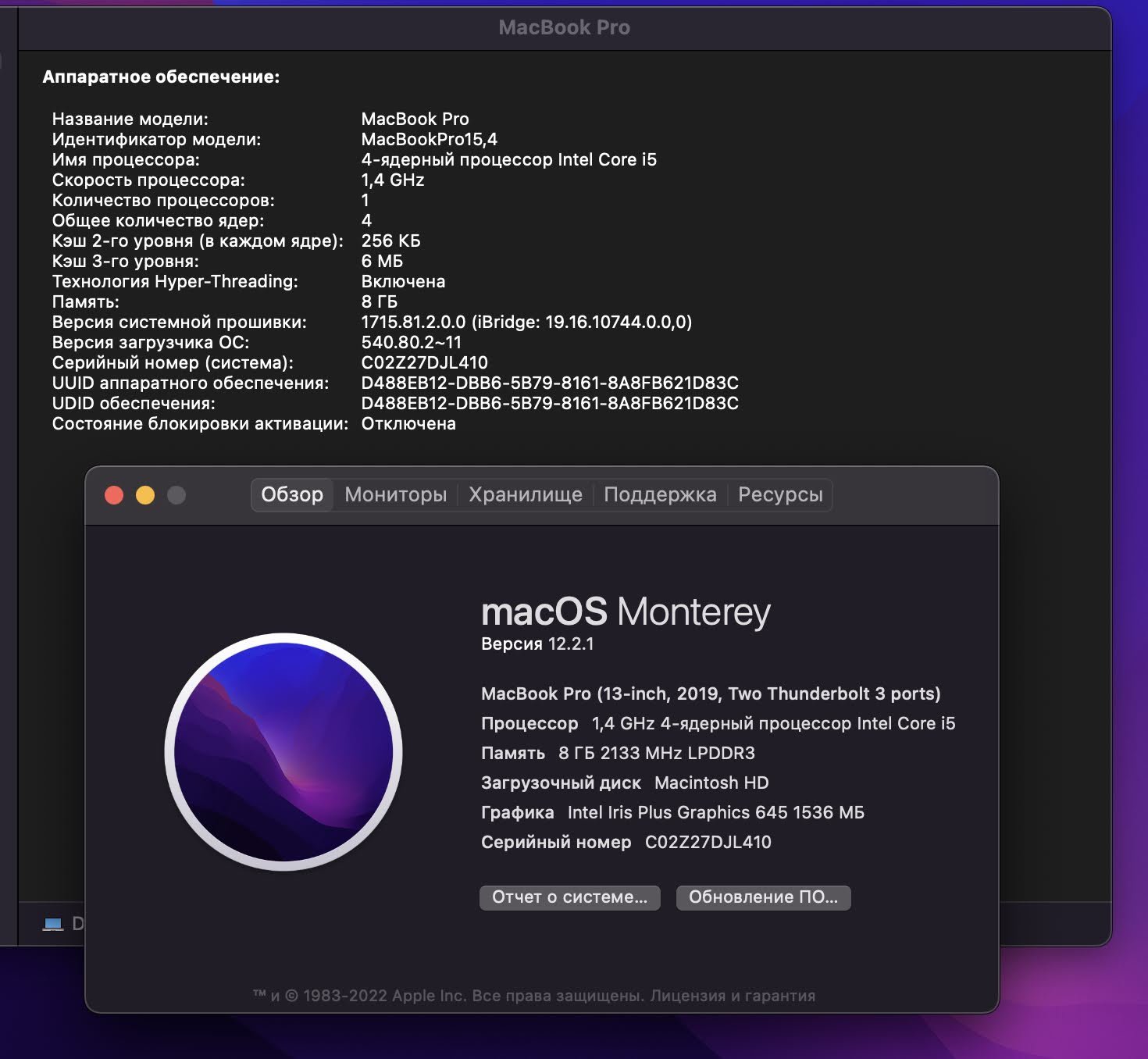Image resolution: width=1148 pixels, height=1059 pixels.
Task: Close the About This Mac window
Action: [x=114, y=495]
